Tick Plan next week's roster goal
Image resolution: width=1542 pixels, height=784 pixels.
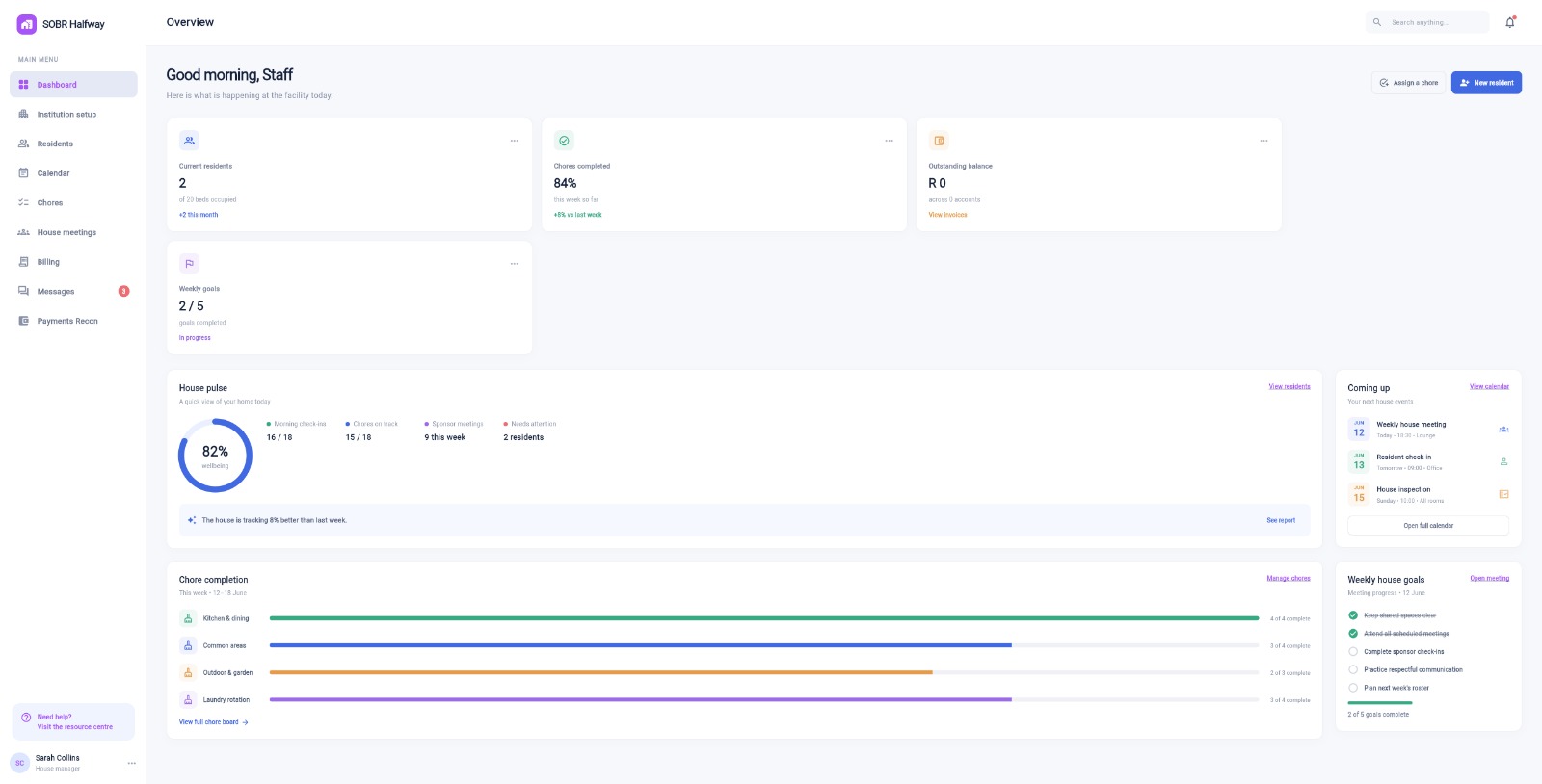click(1353, 688)
